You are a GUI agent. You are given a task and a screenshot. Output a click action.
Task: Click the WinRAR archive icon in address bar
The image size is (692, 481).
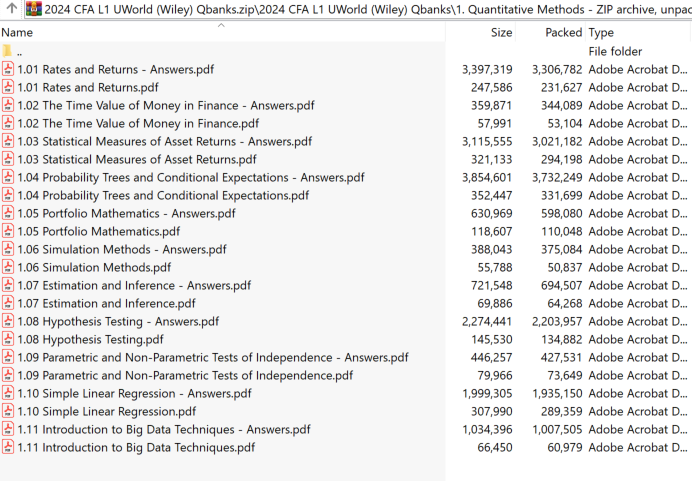point(33,9)
